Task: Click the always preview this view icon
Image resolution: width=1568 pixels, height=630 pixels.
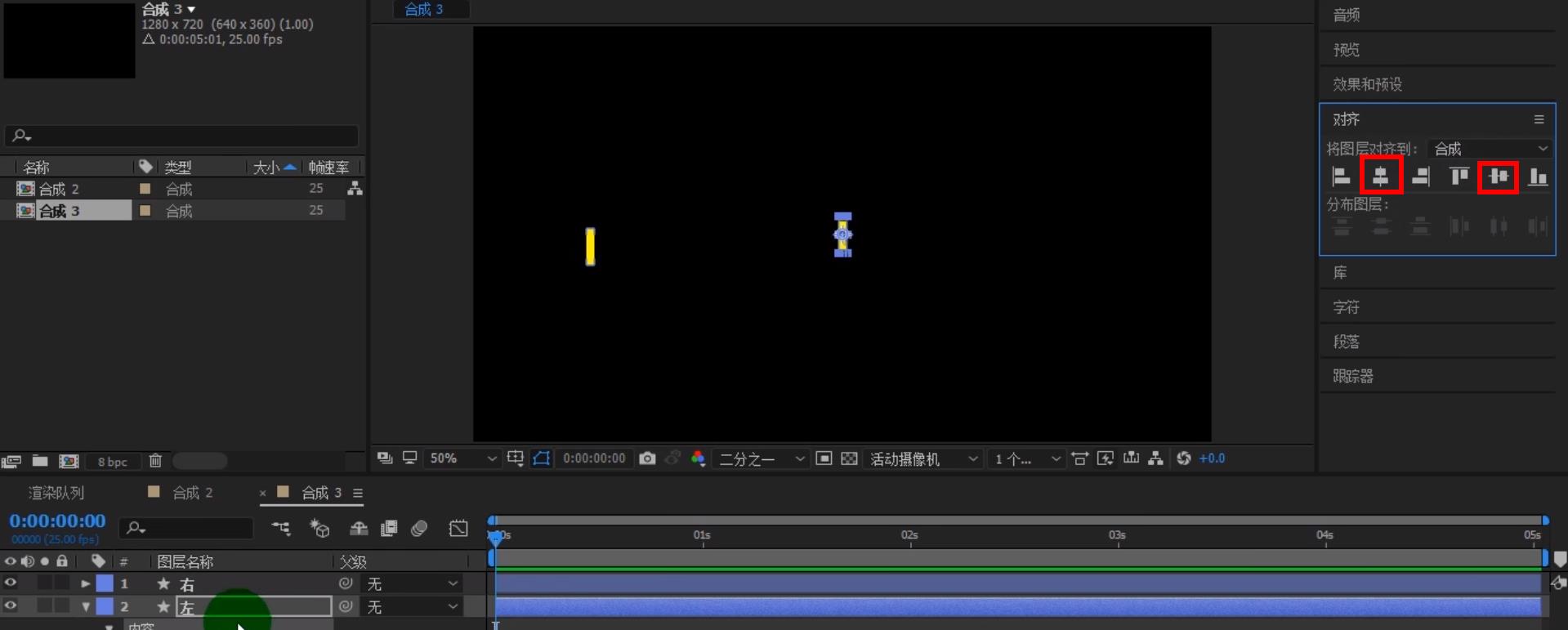Action: click(385, 458)
